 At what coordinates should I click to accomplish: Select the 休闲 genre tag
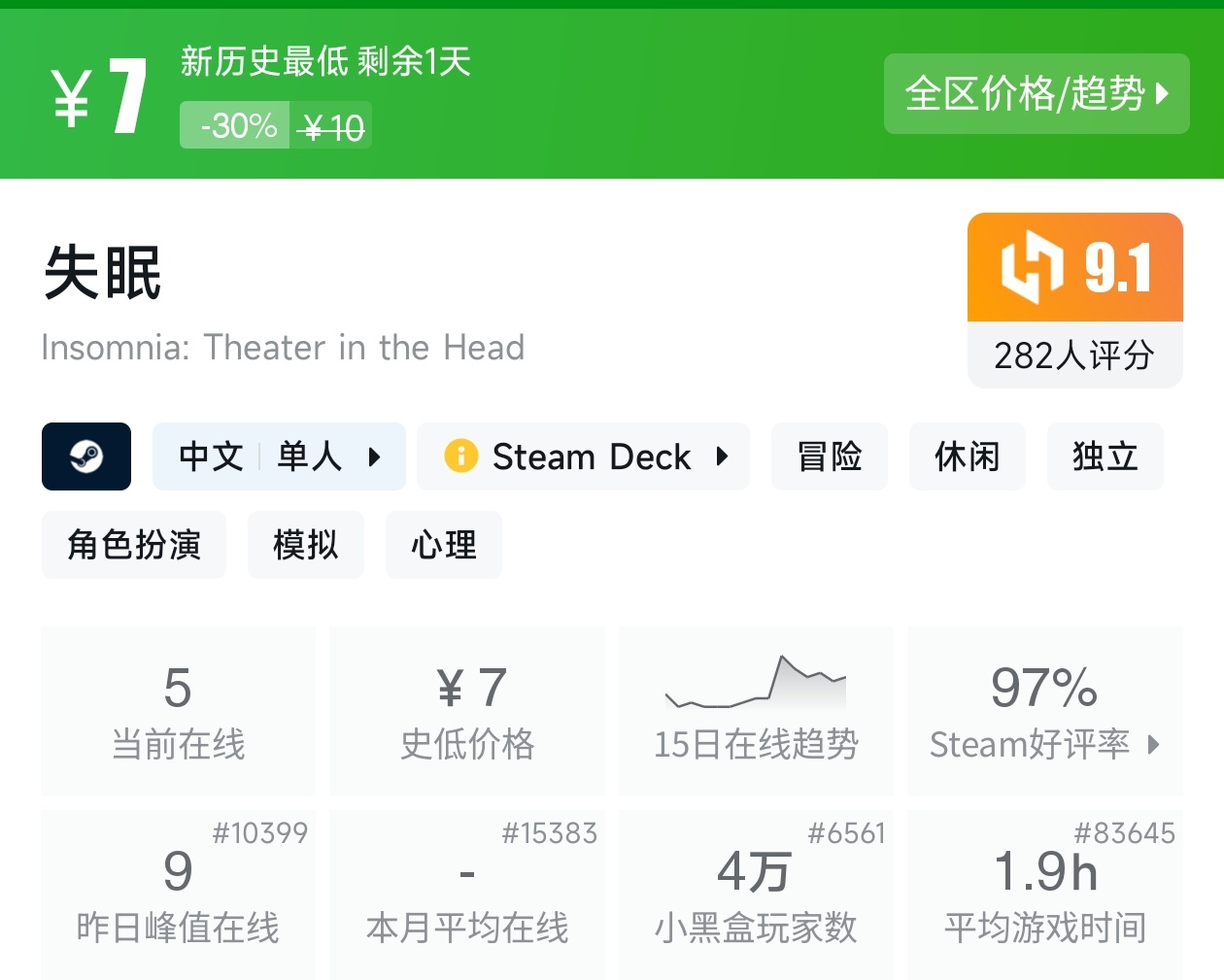967,456
